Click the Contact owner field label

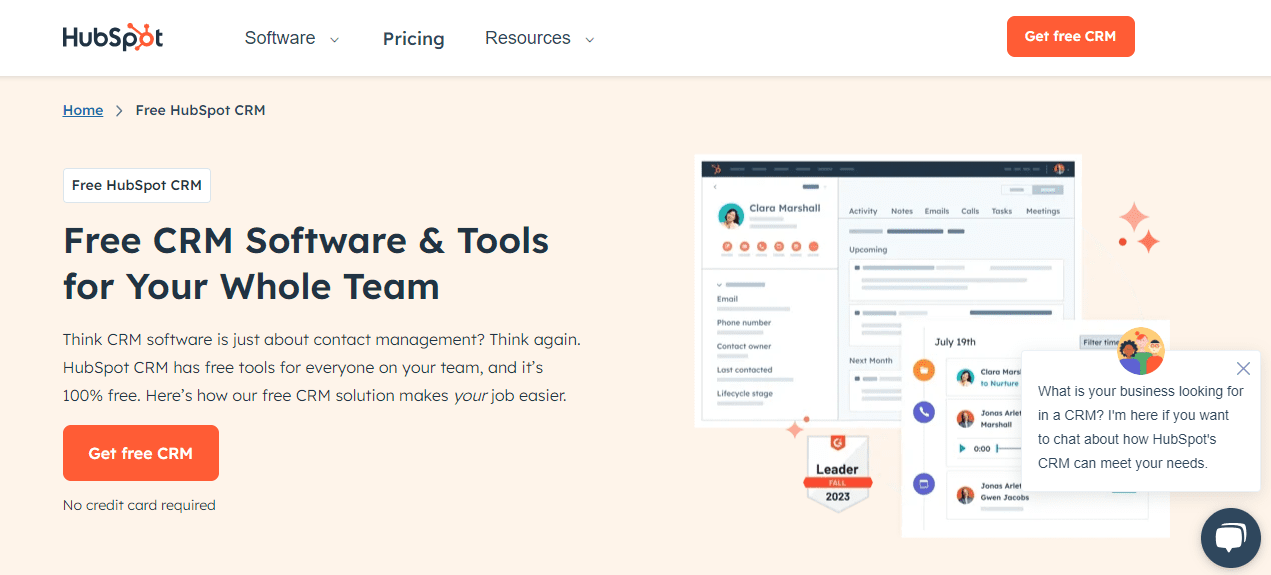coord(744,346)
